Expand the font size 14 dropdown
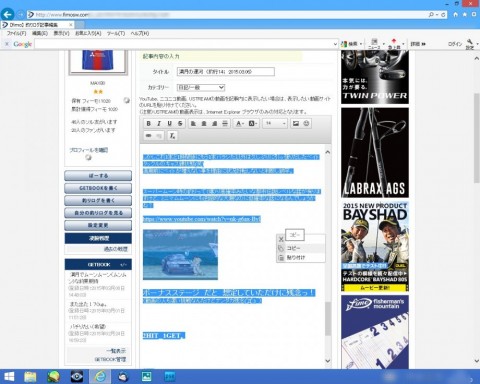 [x=275, y=123]
